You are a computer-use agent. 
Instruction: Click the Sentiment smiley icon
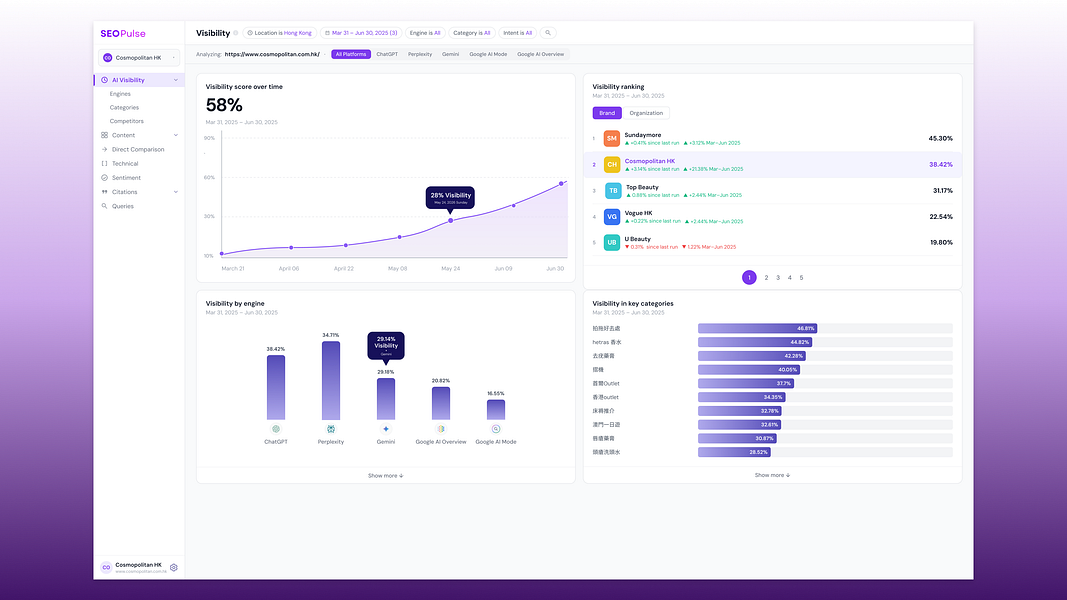coord(105,178)
